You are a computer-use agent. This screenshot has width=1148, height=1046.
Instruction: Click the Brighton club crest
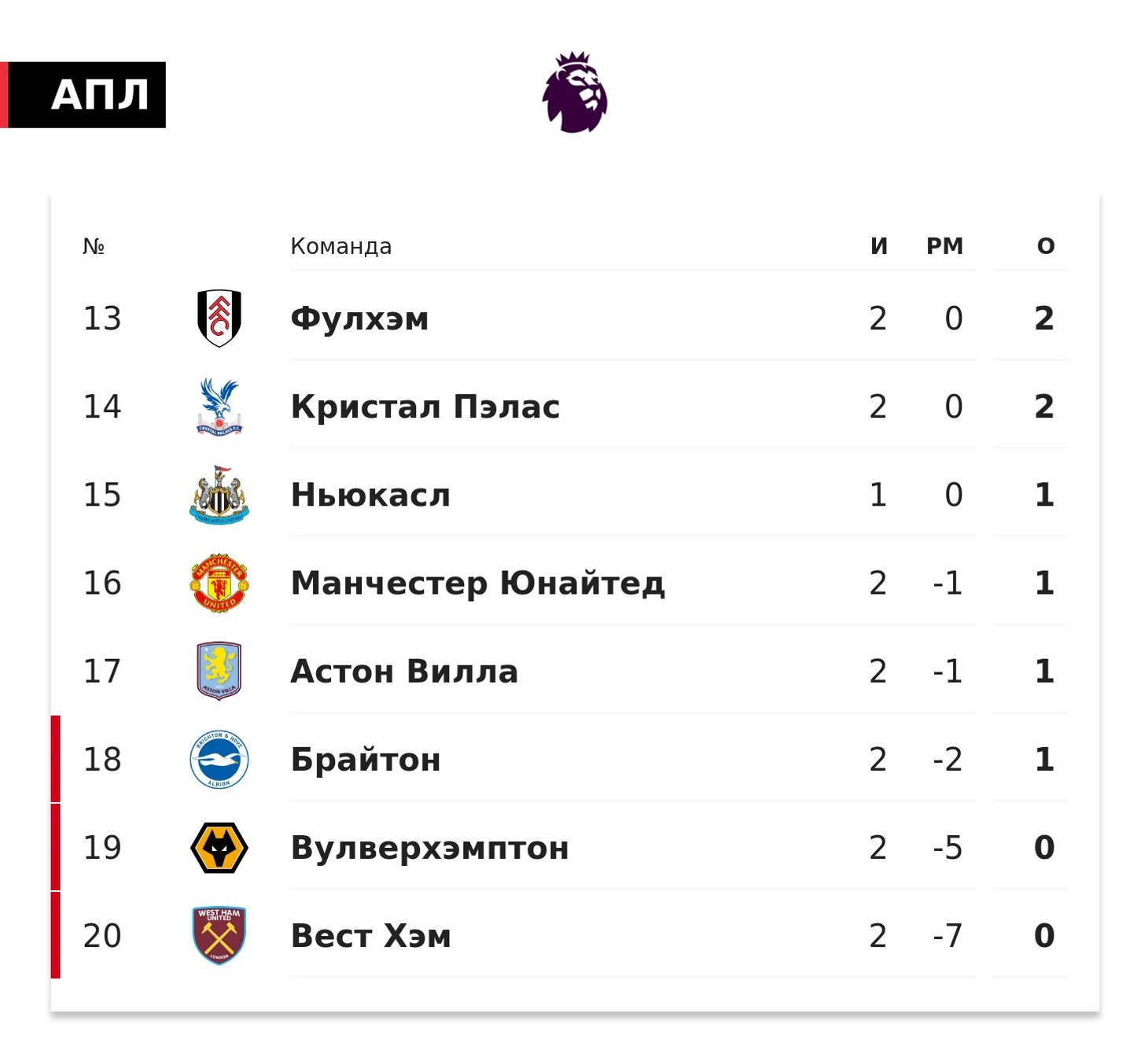(219, 759)
